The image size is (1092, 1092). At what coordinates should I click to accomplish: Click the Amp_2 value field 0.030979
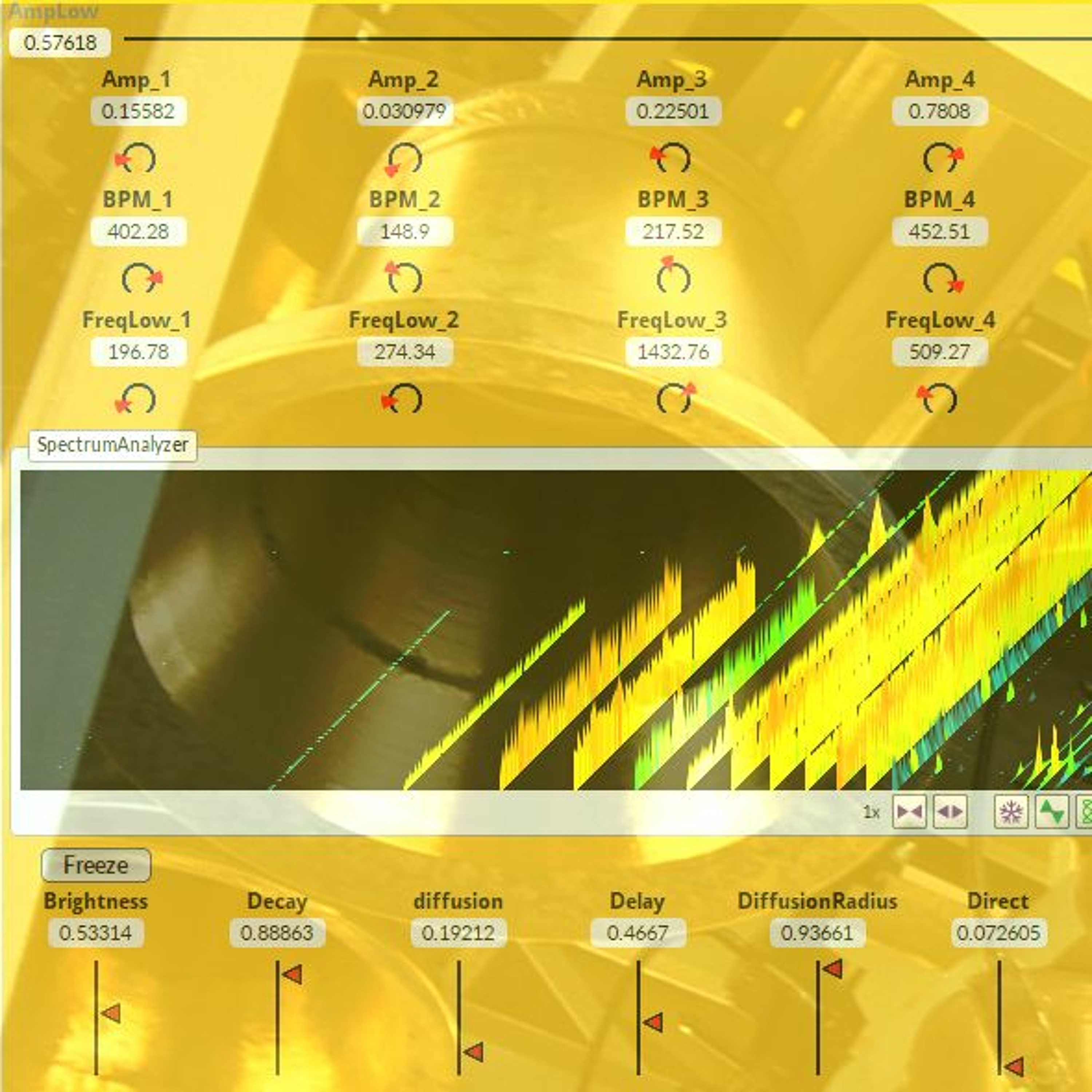point(405,111)
